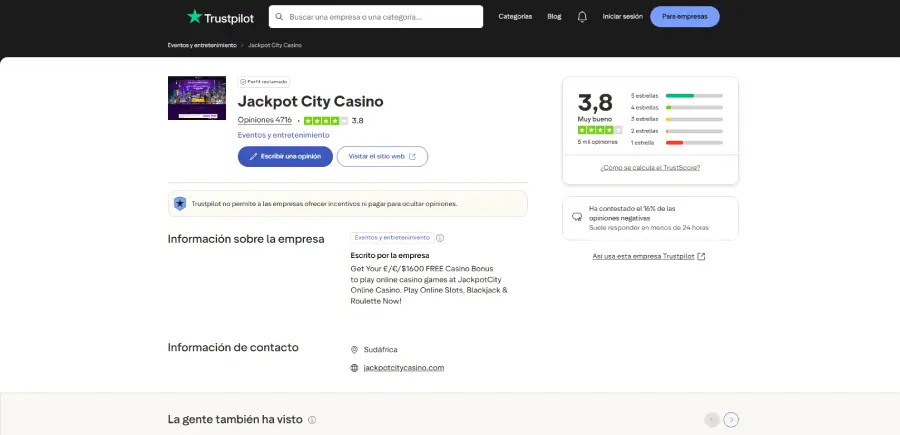900x435 pixels.
Task: Focus the Buscar una empresa search field
Action: point(376,17)
